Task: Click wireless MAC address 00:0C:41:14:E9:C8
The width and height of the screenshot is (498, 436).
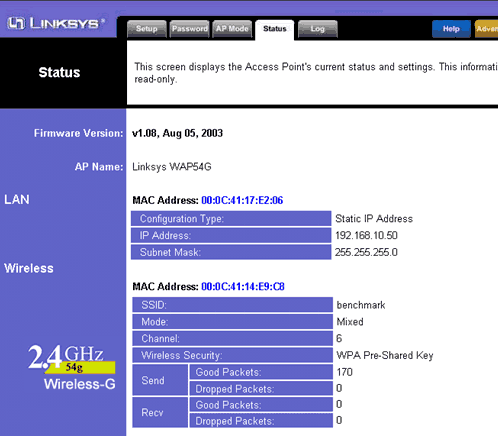Action: click(x=243, y=287)
